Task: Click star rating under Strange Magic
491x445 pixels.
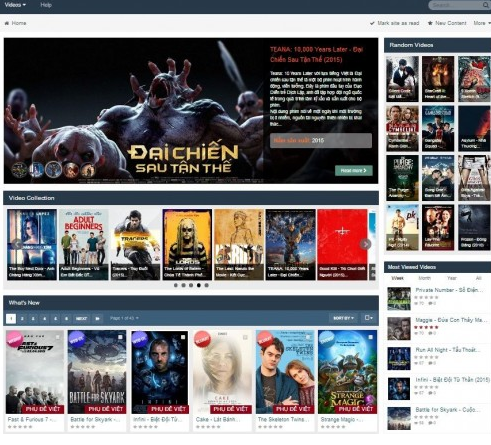Action: point(333,427)
